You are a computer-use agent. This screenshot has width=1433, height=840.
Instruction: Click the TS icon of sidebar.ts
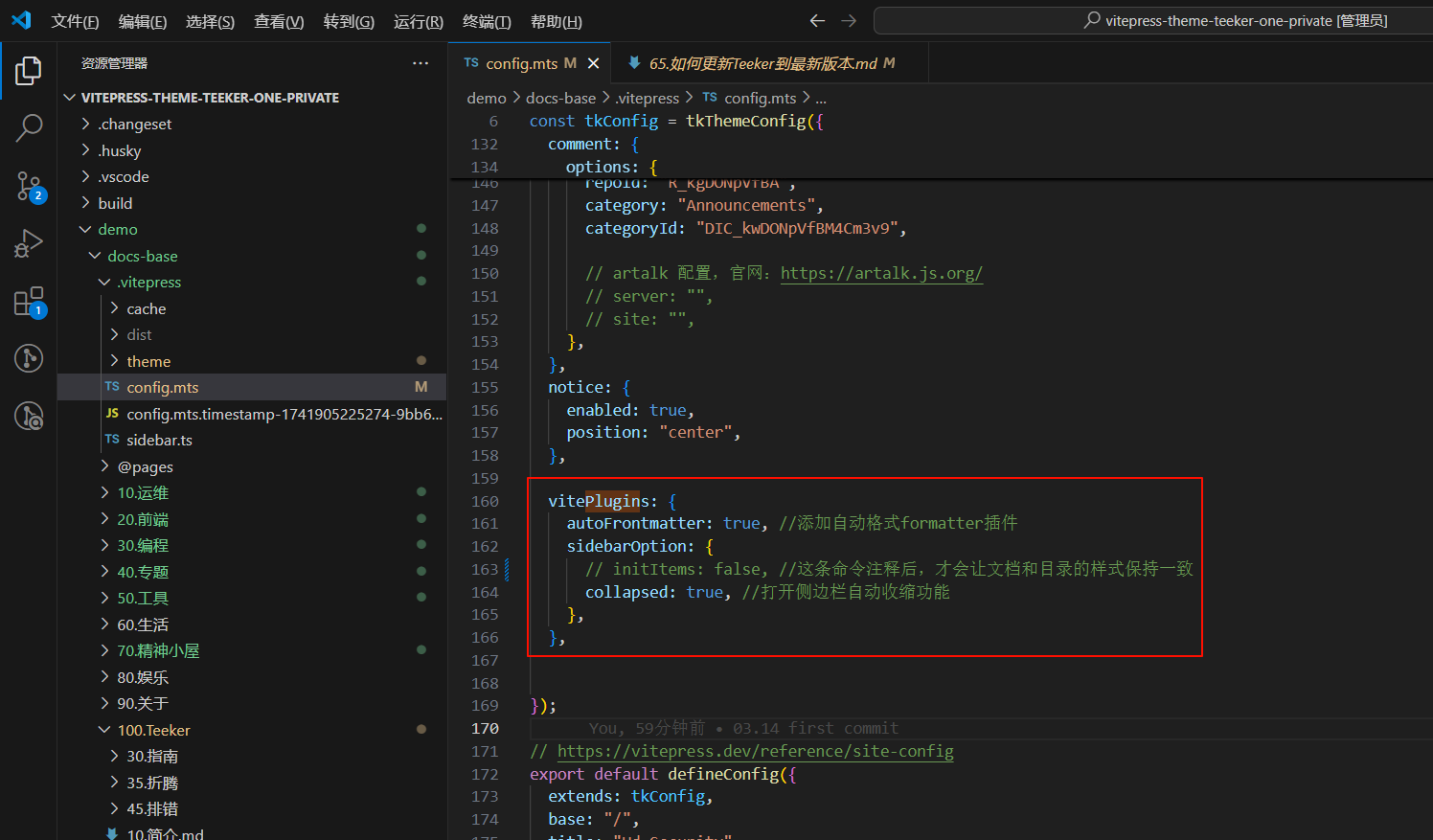click(112, 440)
